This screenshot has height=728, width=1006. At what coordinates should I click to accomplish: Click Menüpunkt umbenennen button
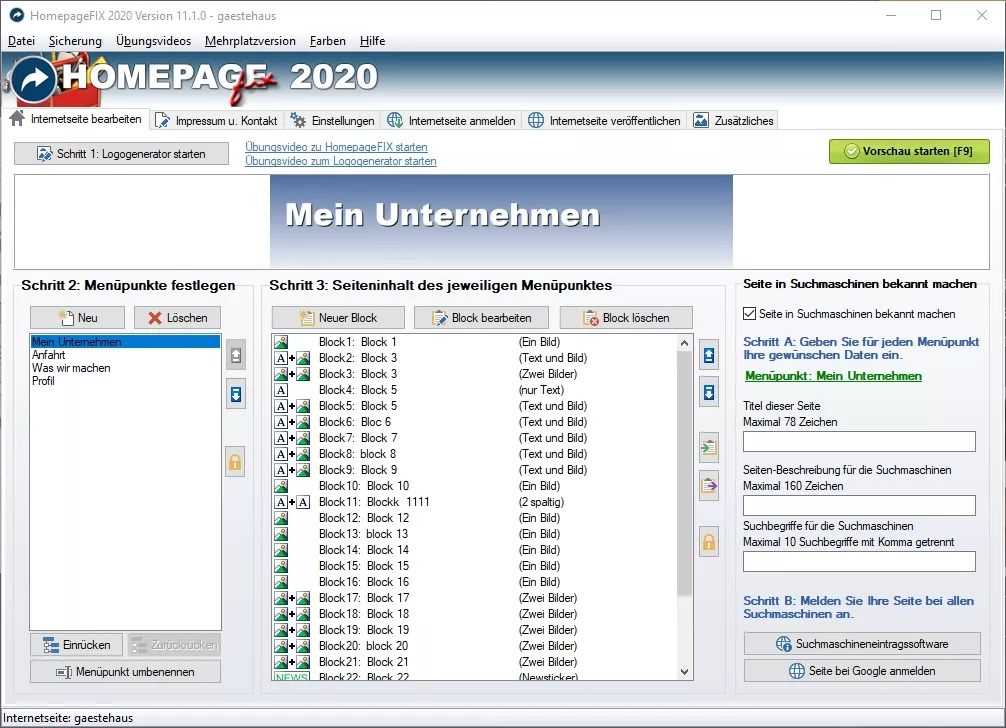[x=126, y=672]
